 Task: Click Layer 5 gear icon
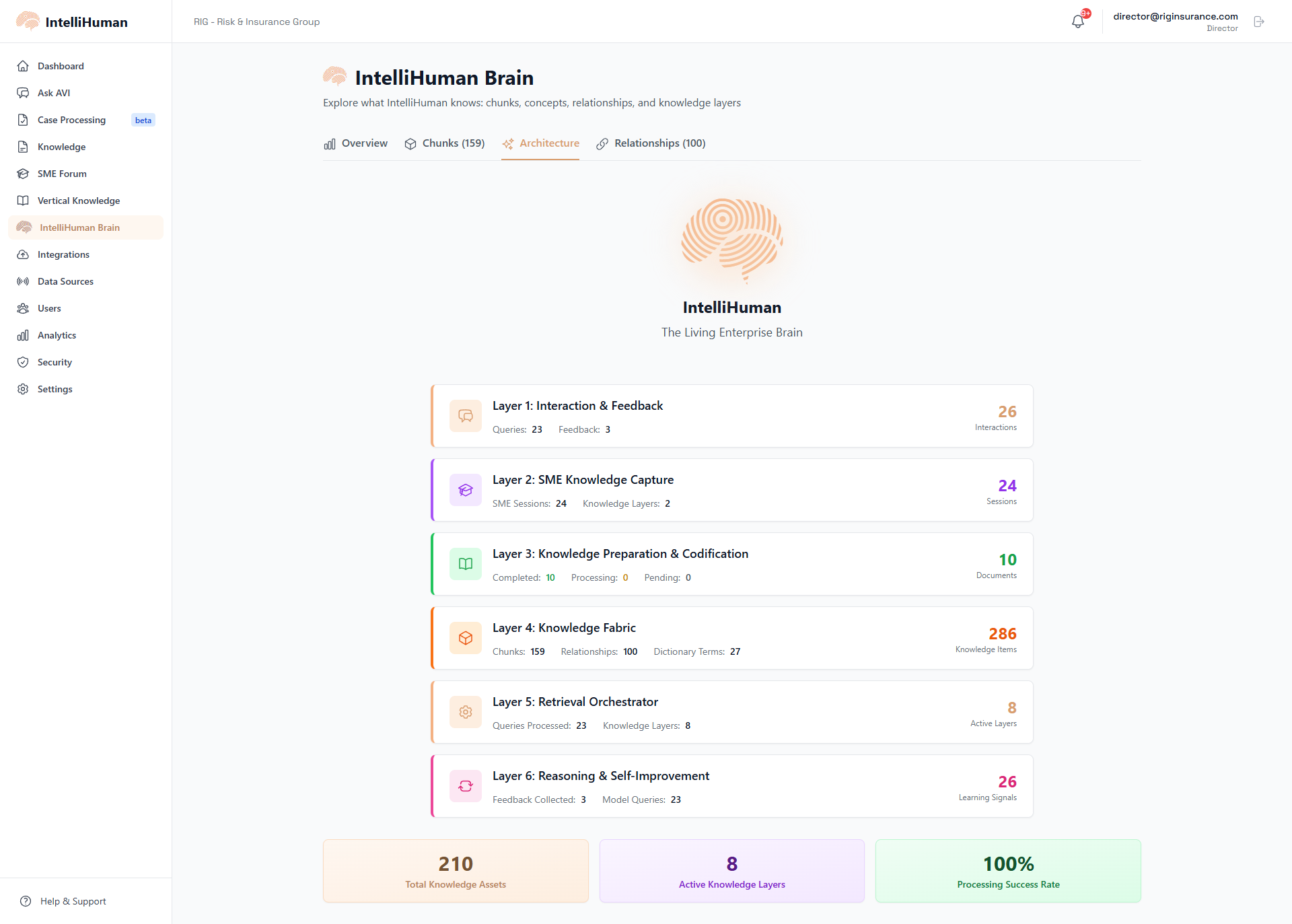pos(465,712)
